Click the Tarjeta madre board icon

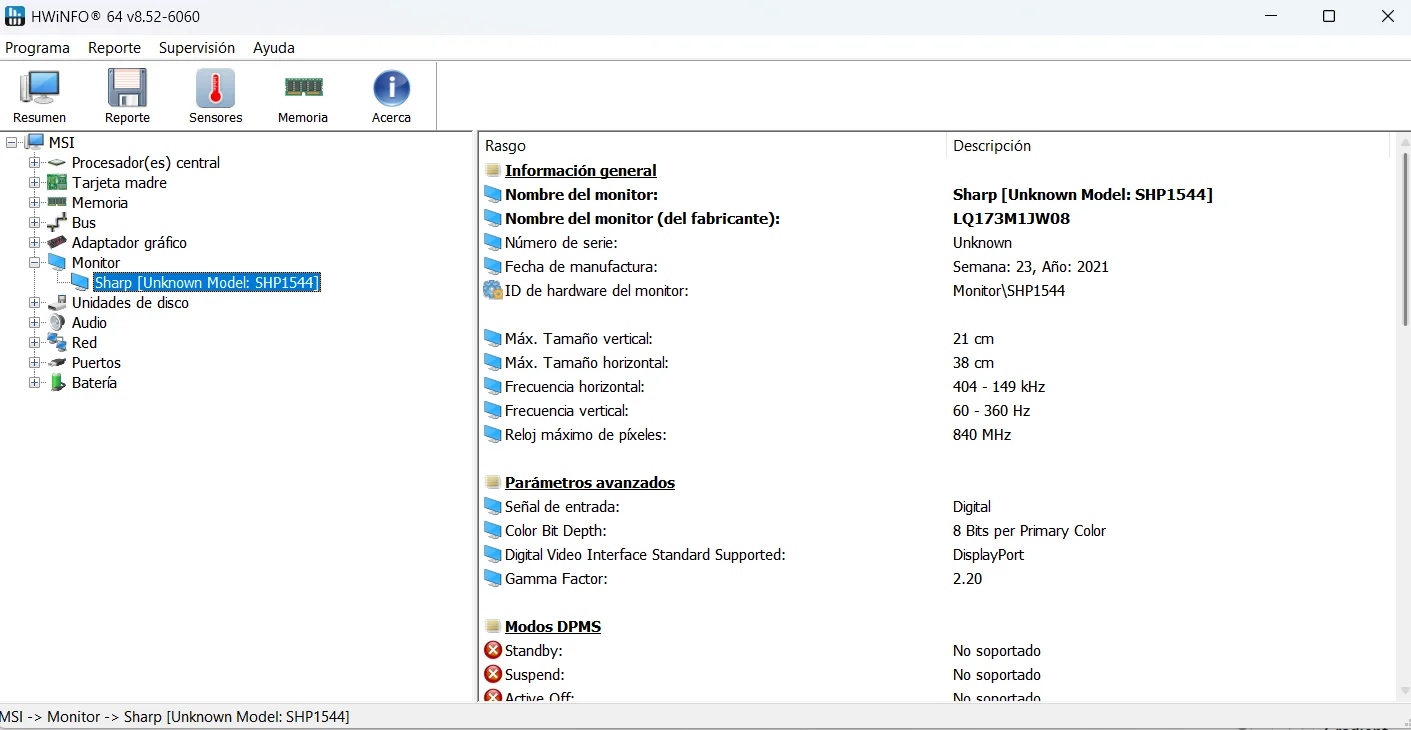point(57,182)
